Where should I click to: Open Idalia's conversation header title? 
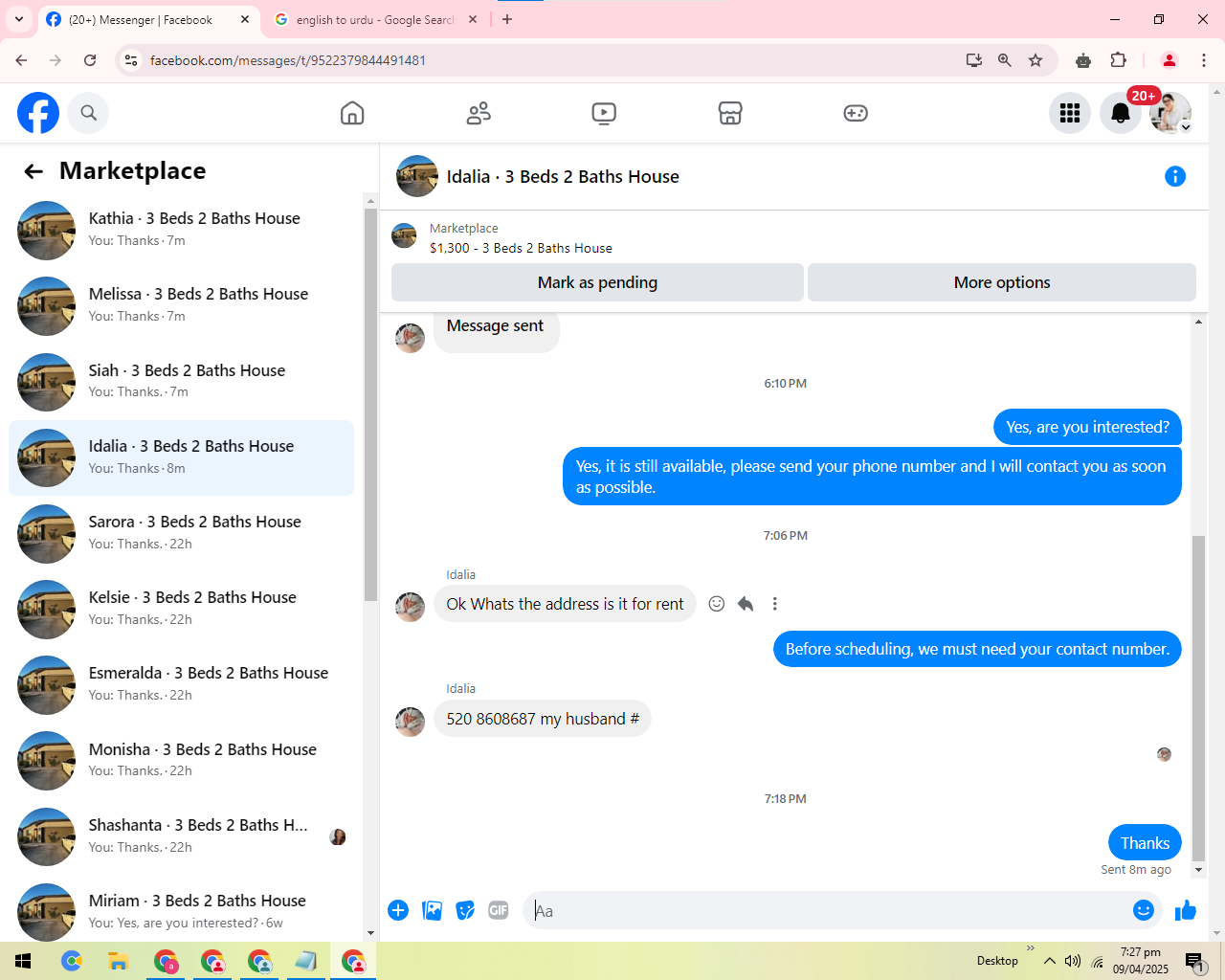pyautogui.click(x=563, y=176)
